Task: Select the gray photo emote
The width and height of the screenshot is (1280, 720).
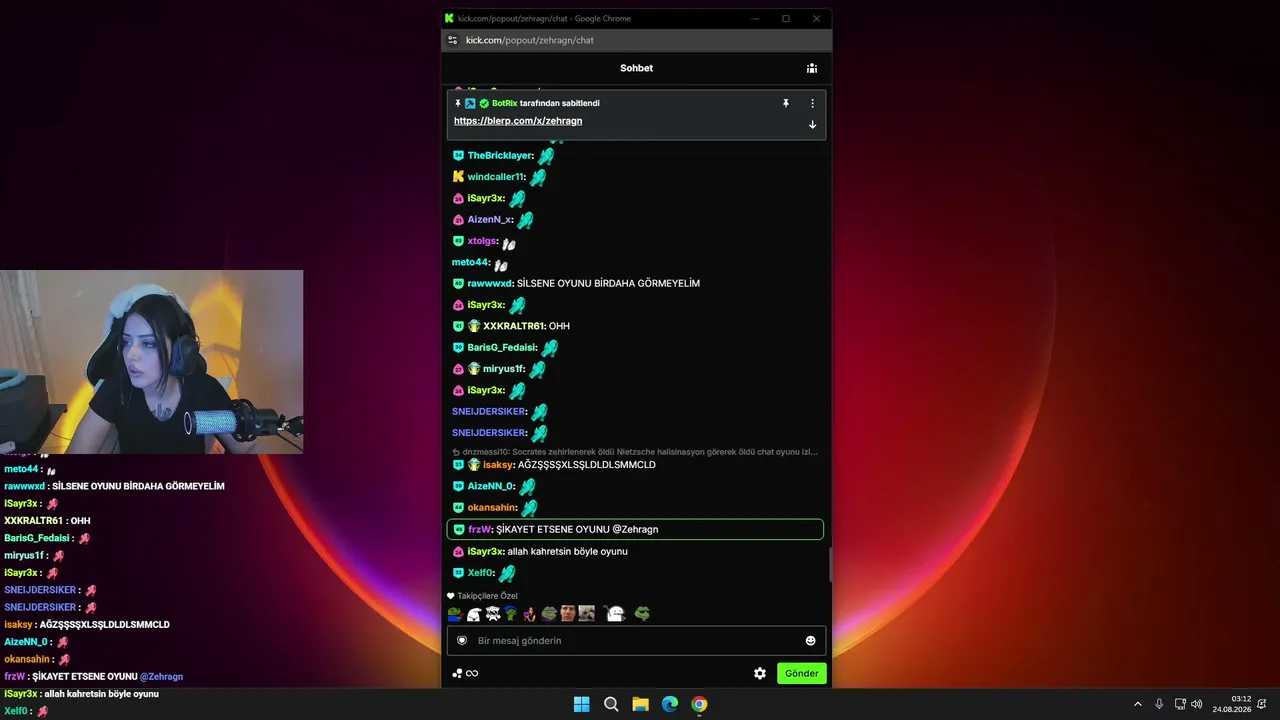Action: (x=586, y=613)
